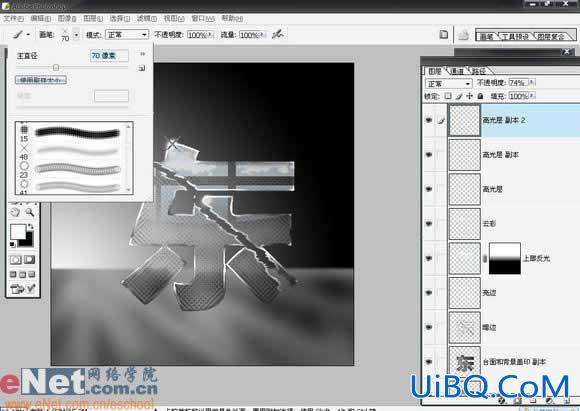Image resolution: width=580 pixels, height=411 pixels.
Task: Open the 图像 menu
Action: [67, 18]
